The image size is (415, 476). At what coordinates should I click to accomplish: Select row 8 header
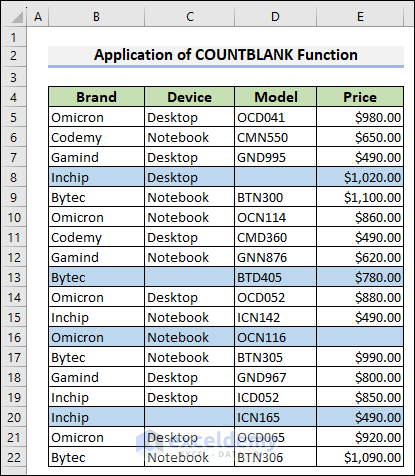pyautogui.click(x=14, y=177)
